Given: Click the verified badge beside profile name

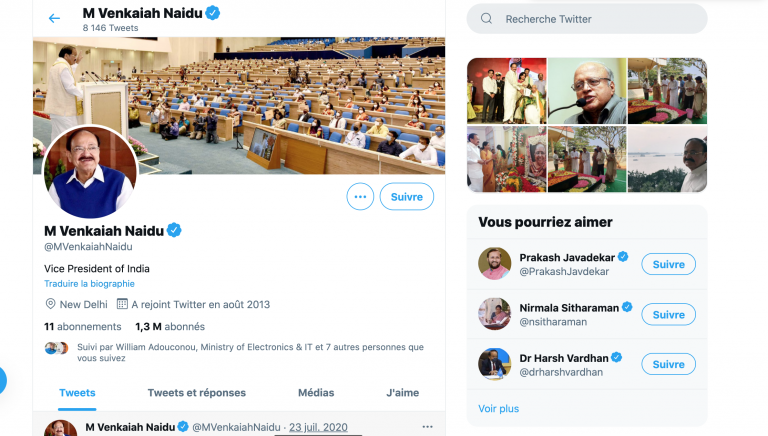Looking at the screenshot, I should [x=174, y=230].
